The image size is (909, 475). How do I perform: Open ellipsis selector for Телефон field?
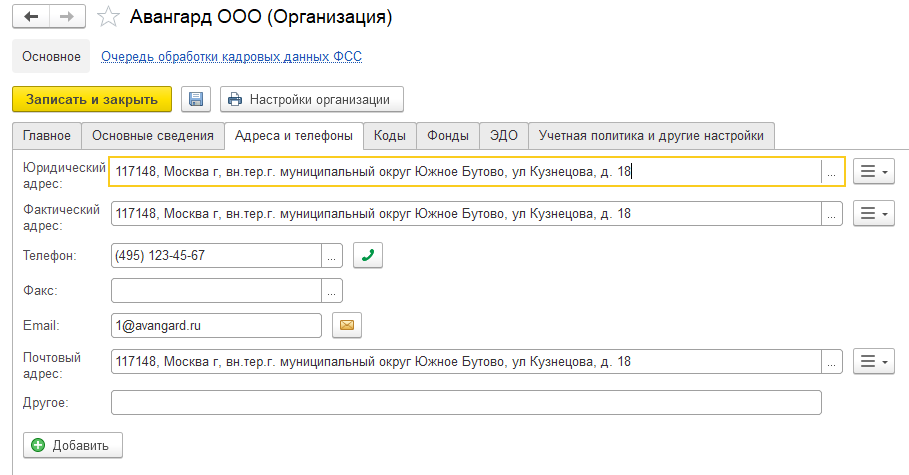tap(332, 255)
